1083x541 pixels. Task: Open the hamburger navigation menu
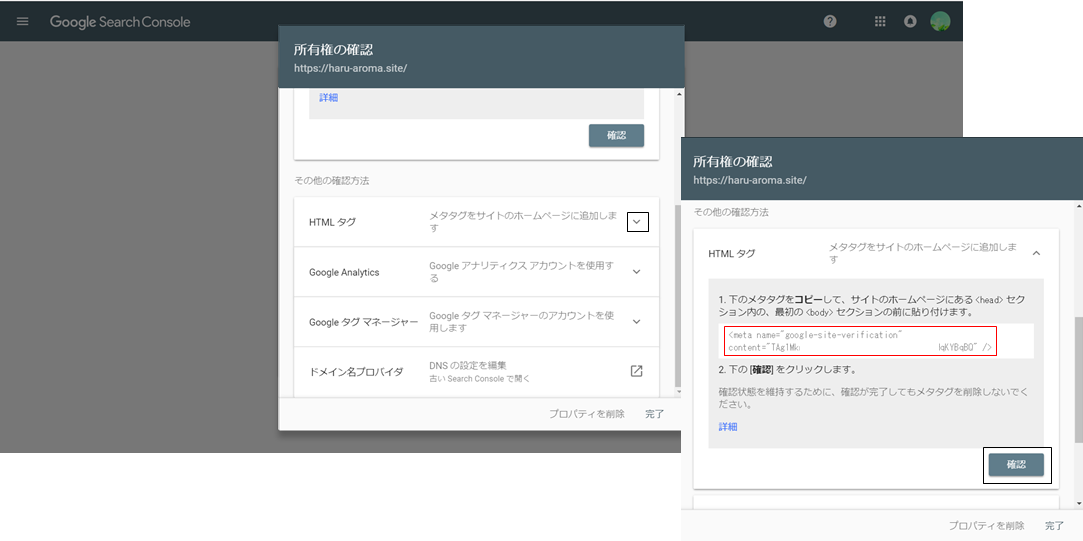tap(22, 21)
